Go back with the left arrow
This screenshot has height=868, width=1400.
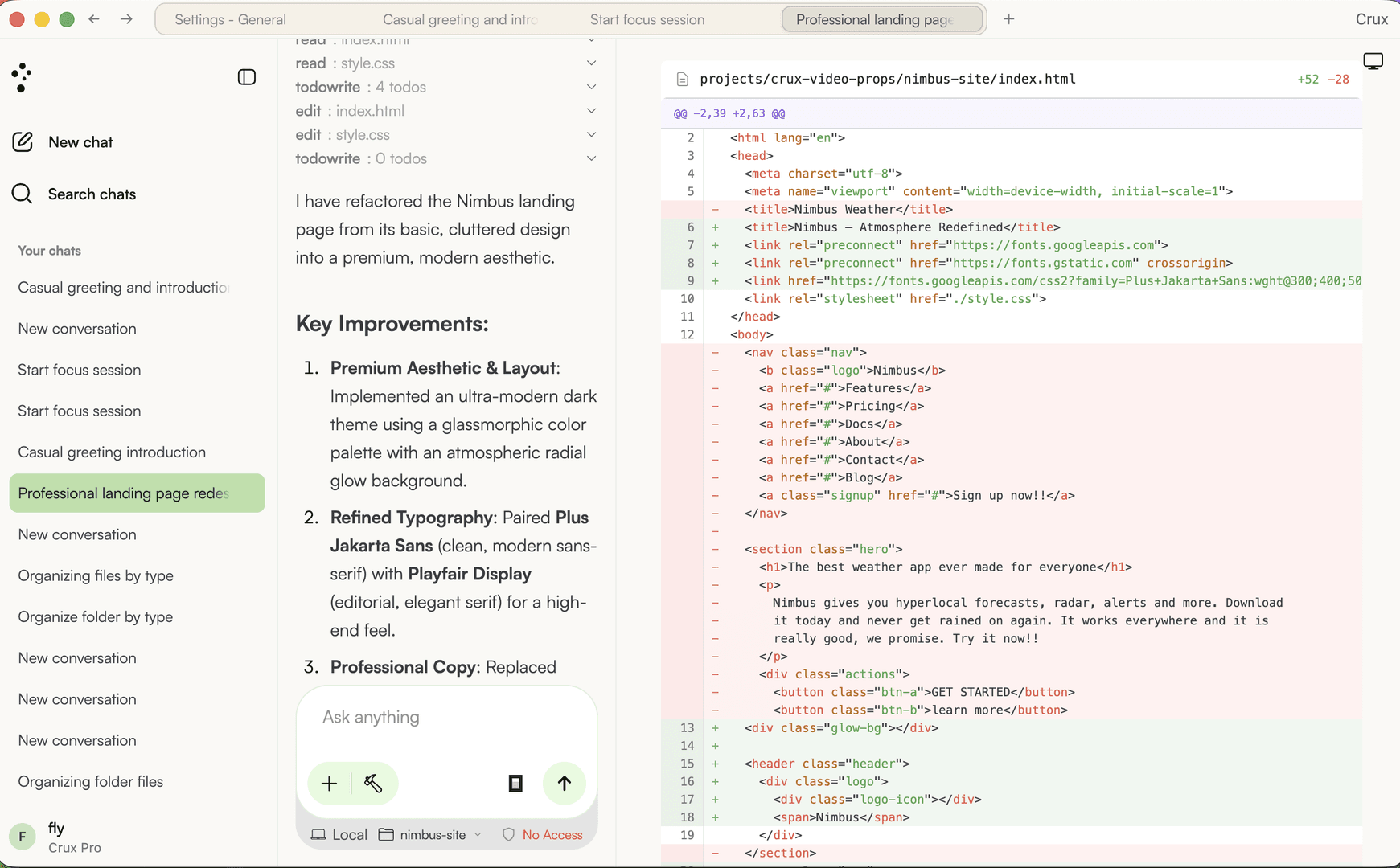94,19
